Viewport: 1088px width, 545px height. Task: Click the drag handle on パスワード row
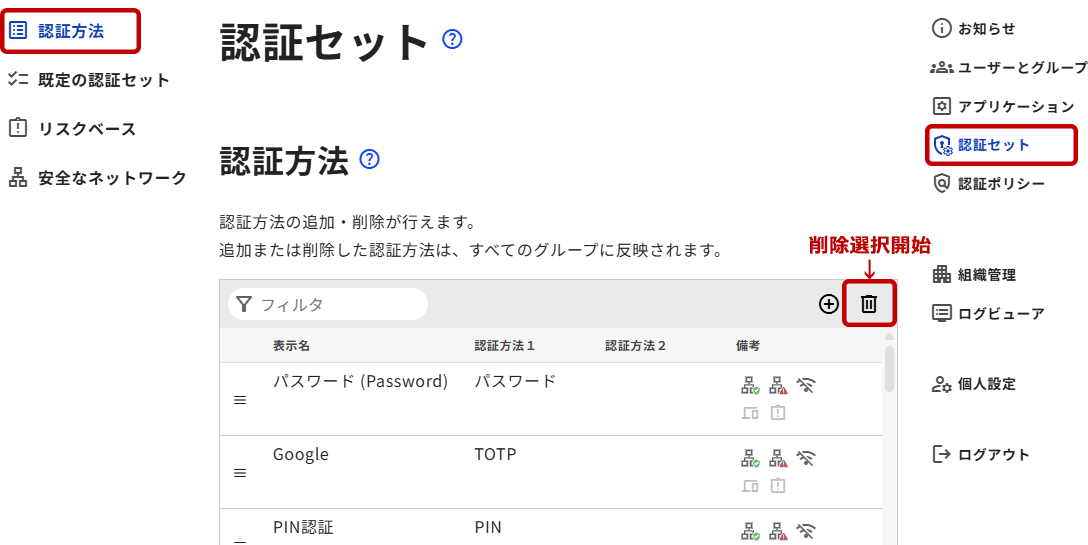[x=240, y=400]
